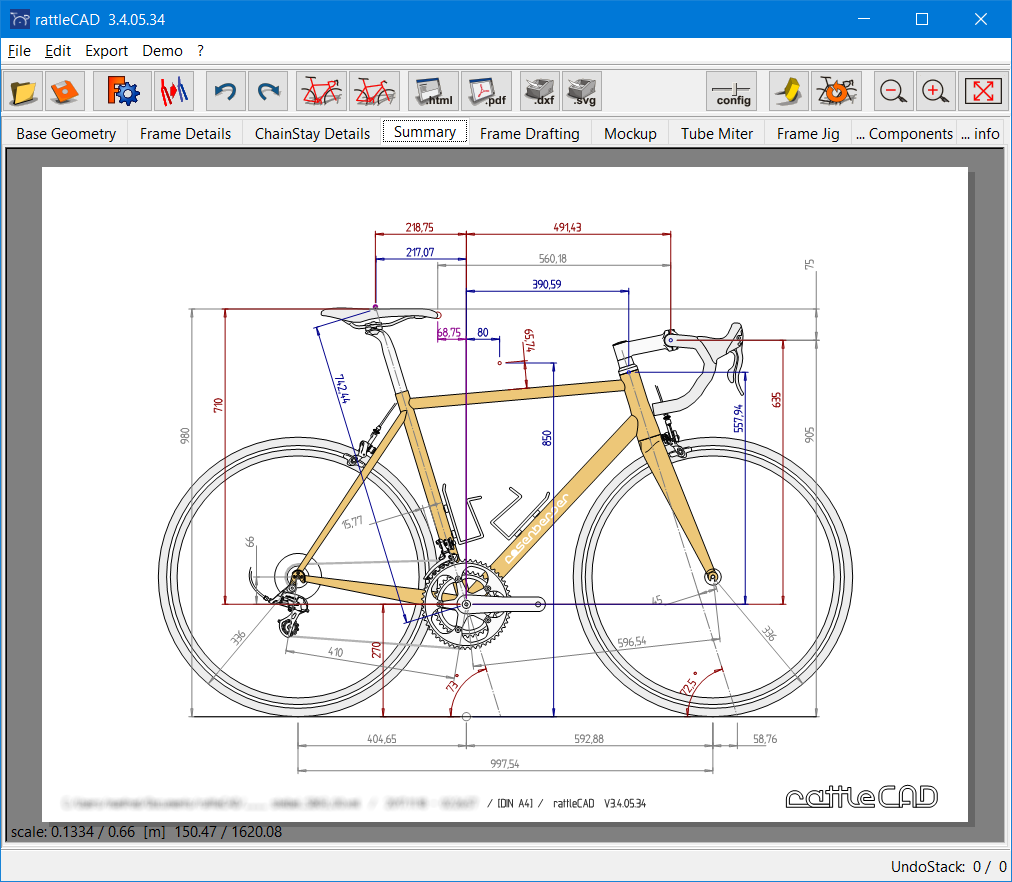Image resolution: width=1012 pixels, height=882 pixels.
Task: Select the 997,54 wheelbase dimension
Action: (505, 764)
